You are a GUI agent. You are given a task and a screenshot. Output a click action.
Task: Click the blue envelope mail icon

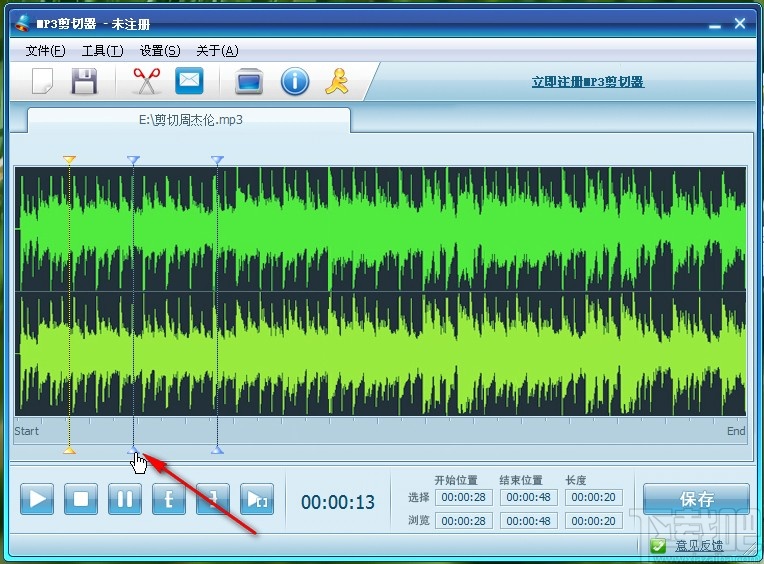point(189,80)
